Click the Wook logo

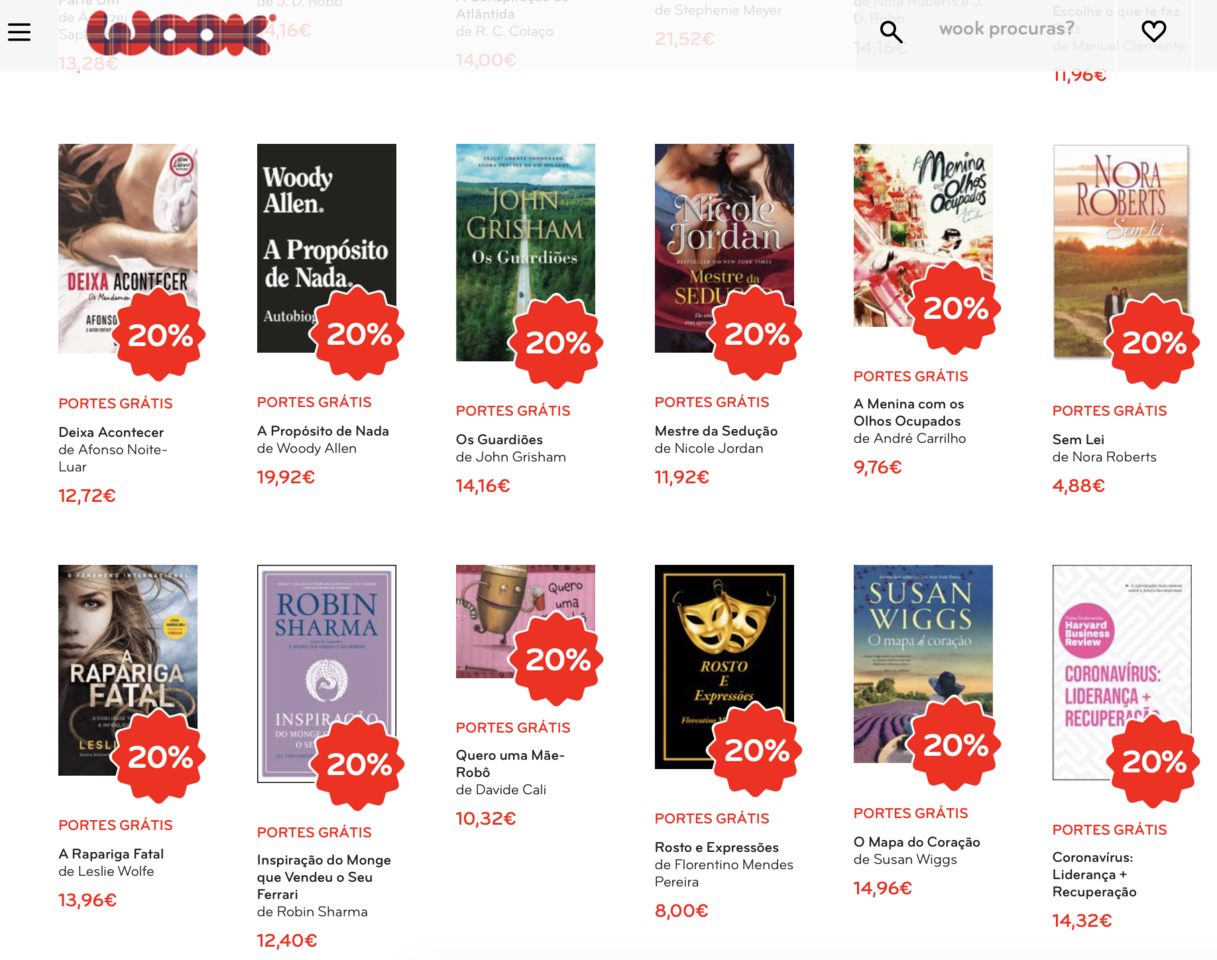tap(180, 32)
